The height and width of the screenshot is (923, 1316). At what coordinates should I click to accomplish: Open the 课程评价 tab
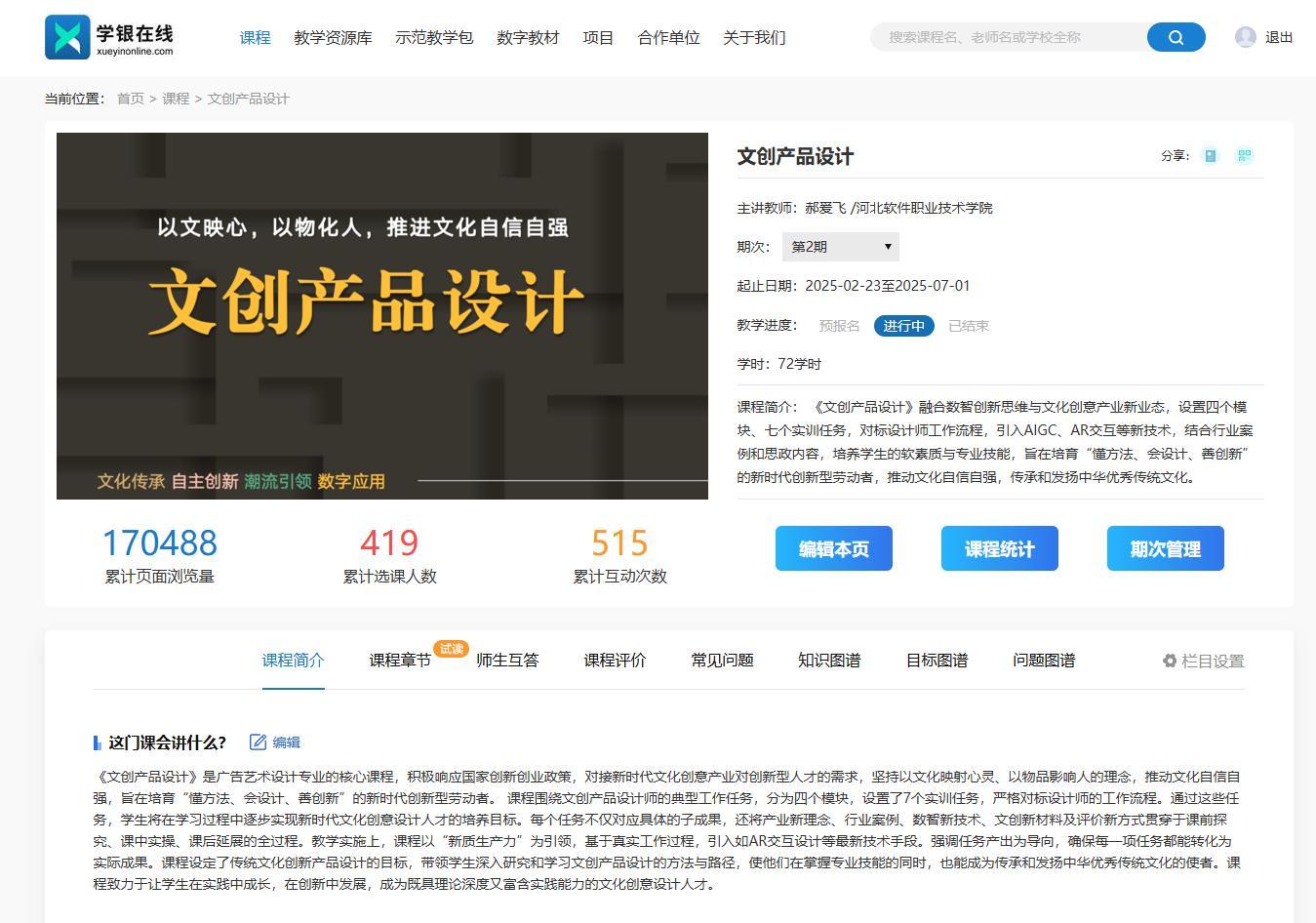click(x=615, y=661)
